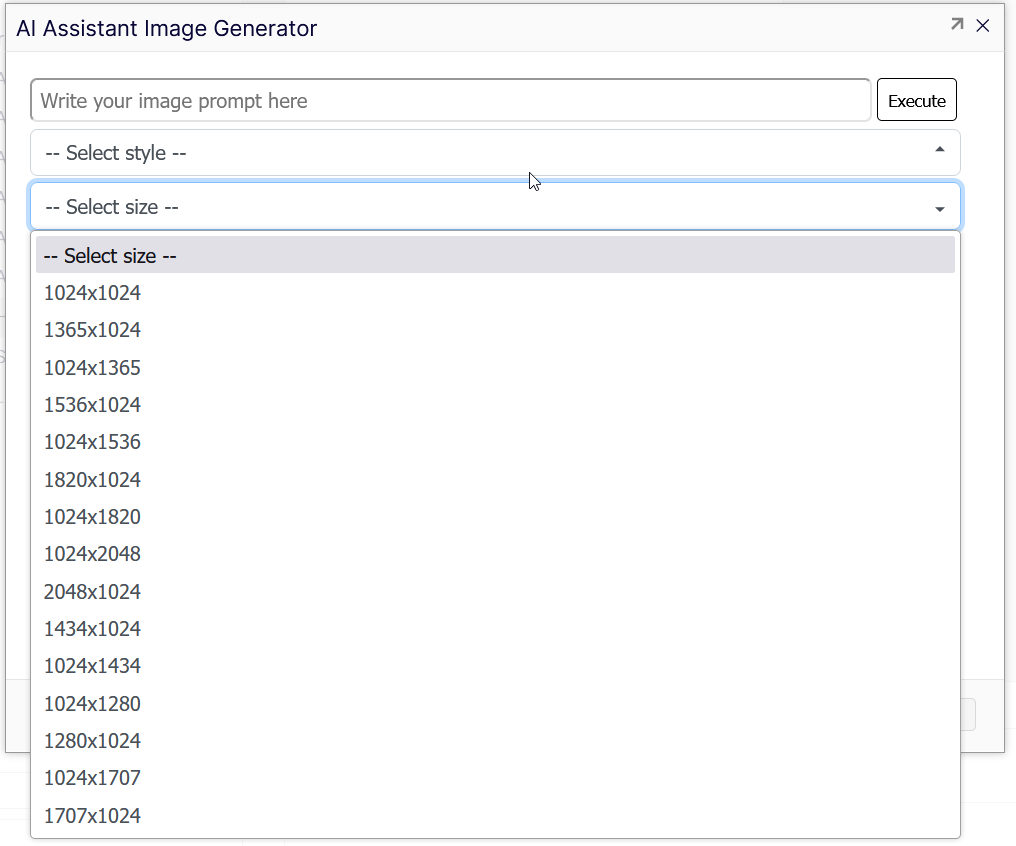Select size 1024x1434
The image size is (1016, 846).
point(495,666)
